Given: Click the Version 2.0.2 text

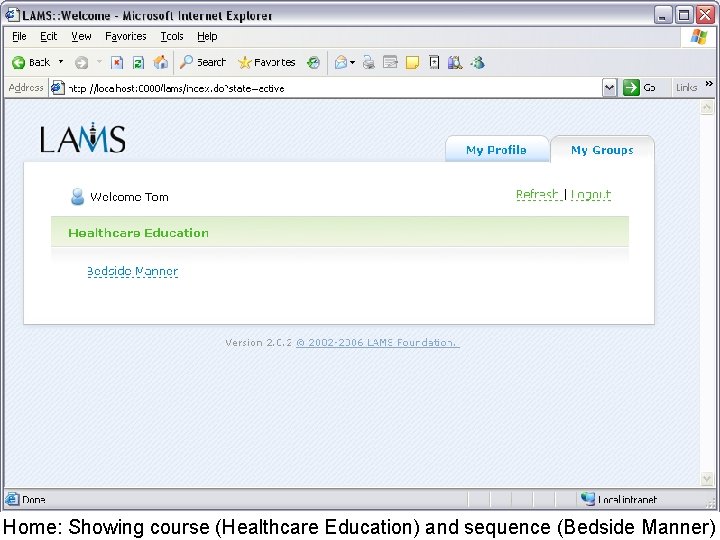Looking at the screenshot, I should [259, 343].
